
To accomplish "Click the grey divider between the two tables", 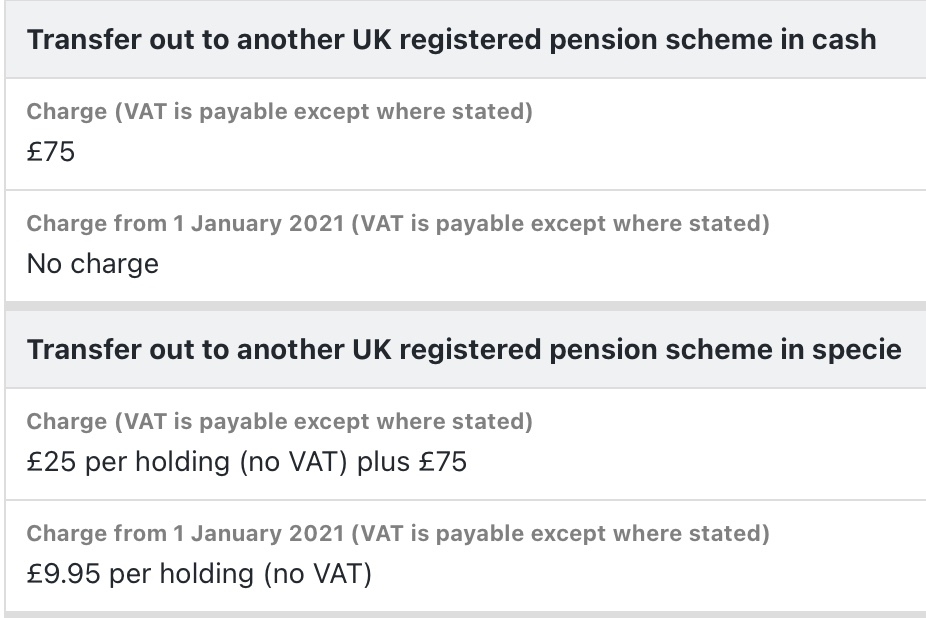I will pyautogui.click(x=465, y=306).
